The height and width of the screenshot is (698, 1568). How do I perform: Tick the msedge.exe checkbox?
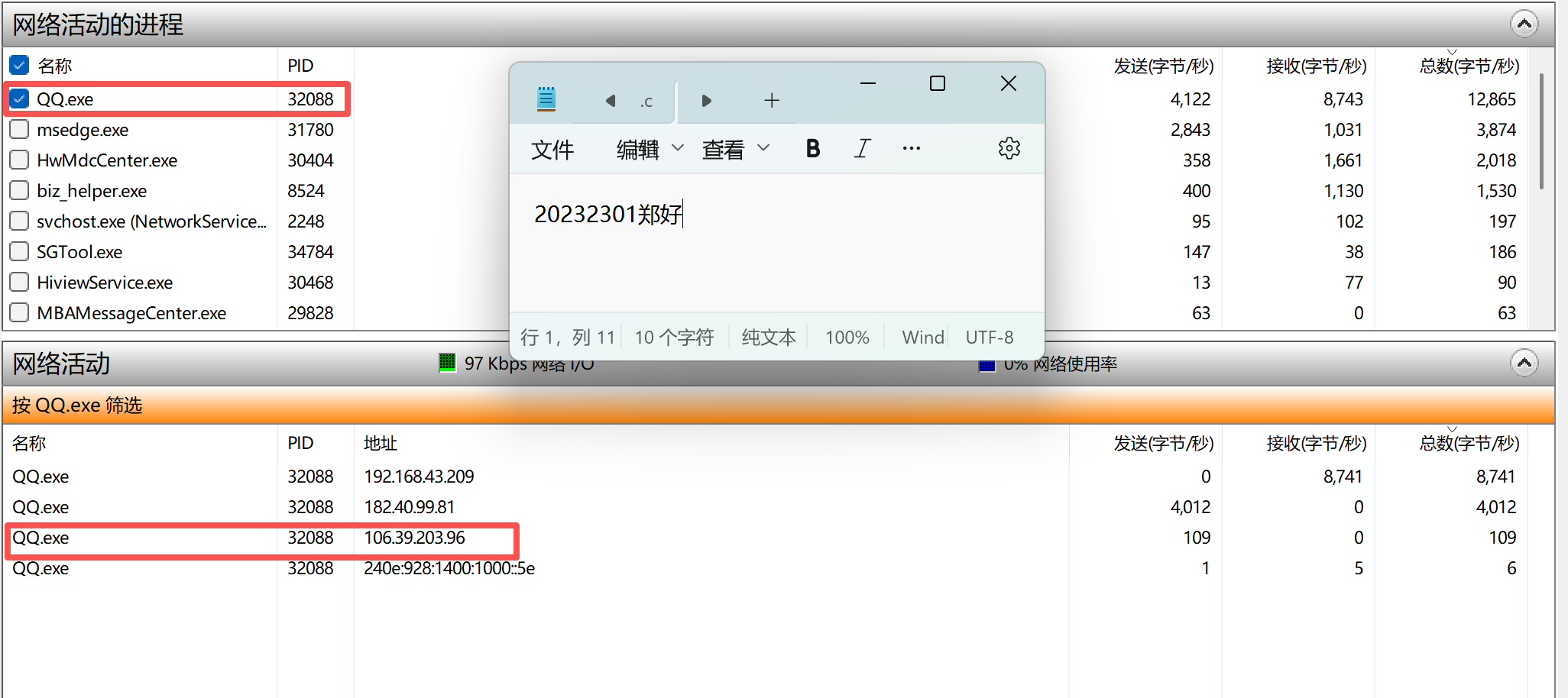coord(19,129)
